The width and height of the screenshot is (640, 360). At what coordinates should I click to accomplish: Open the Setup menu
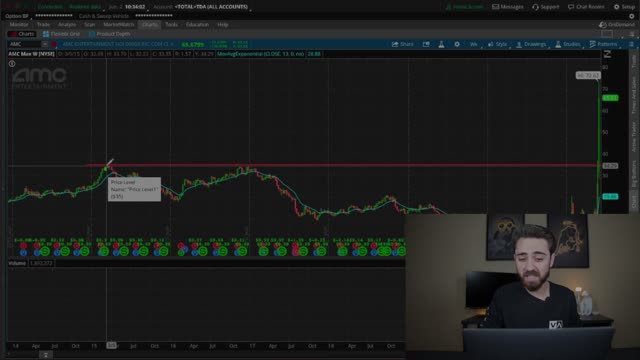pyautogui.click(x=624, y=7)
